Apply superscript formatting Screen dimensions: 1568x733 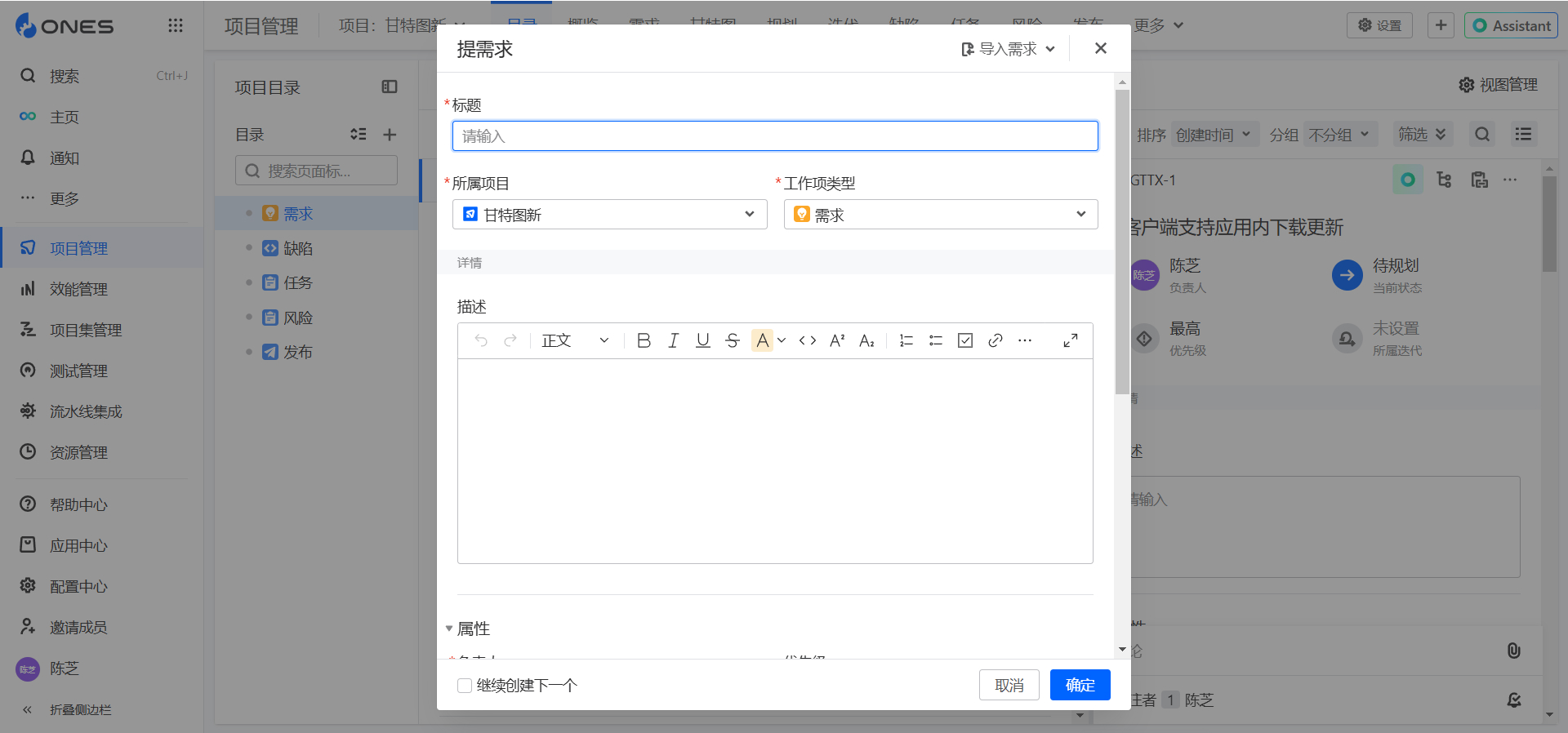[x=837, y=340]
